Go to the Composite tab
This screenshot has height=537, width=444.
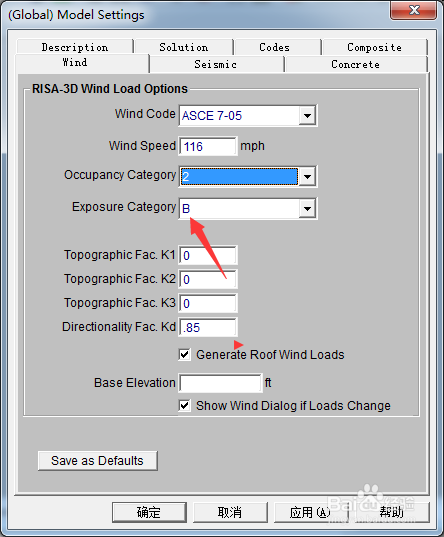(x=374, y=47)
